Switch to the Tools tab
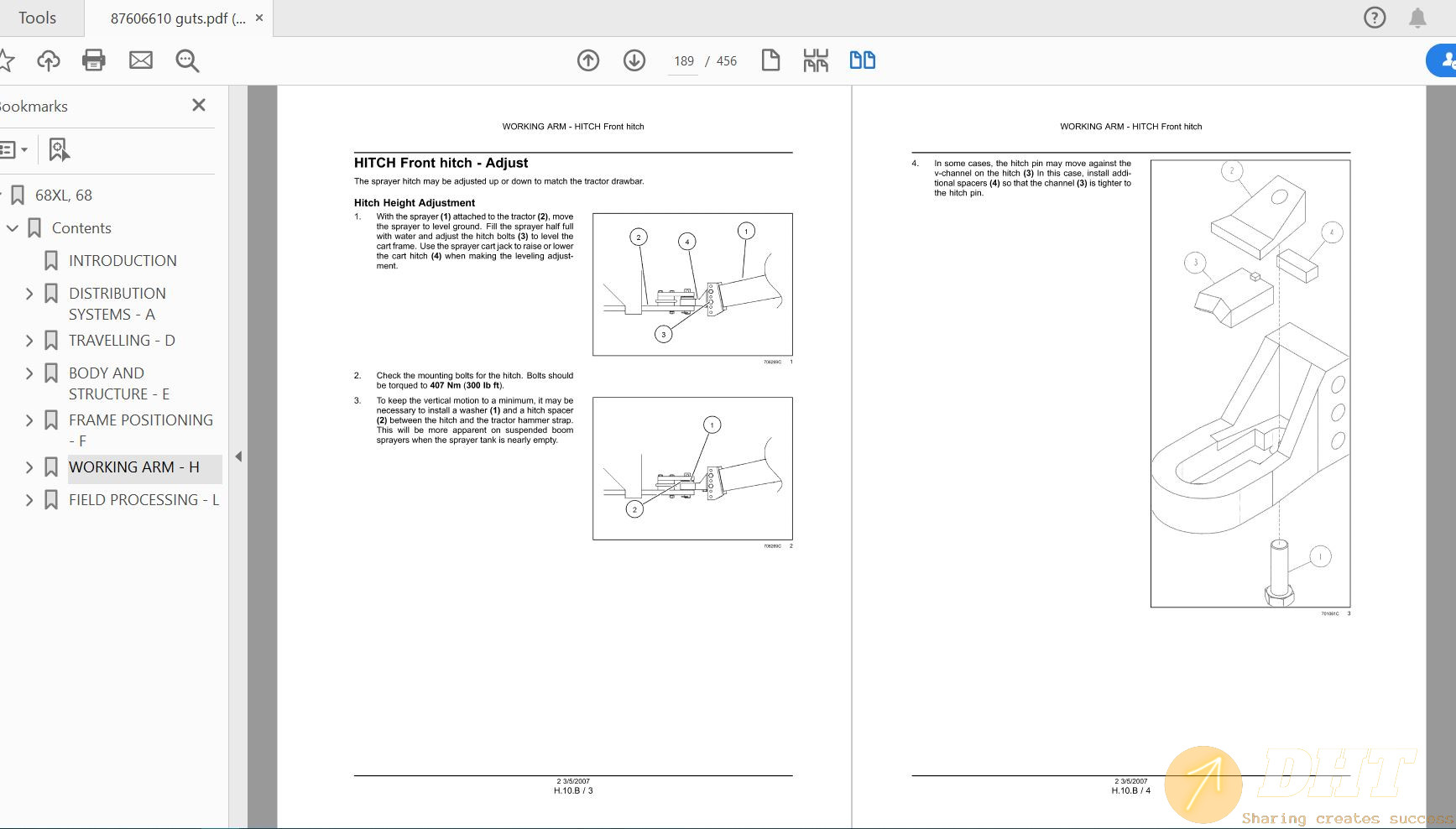The height and width of the screenshot is (829, 1456). pyautogui.click(x=38, y=18)
